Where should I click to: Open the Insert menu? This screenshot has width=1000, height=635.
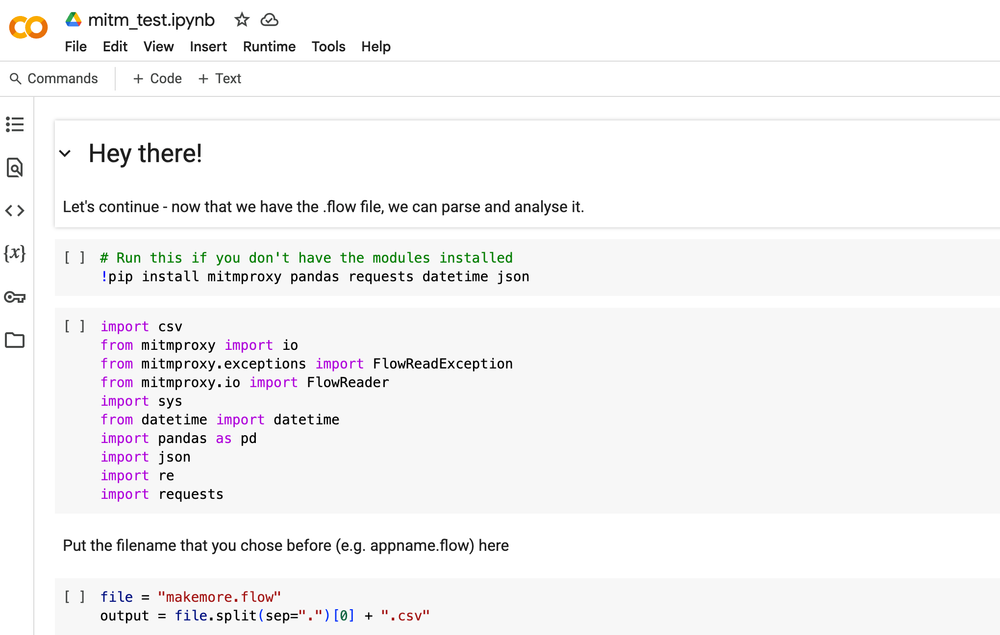(x=208, y=47)
